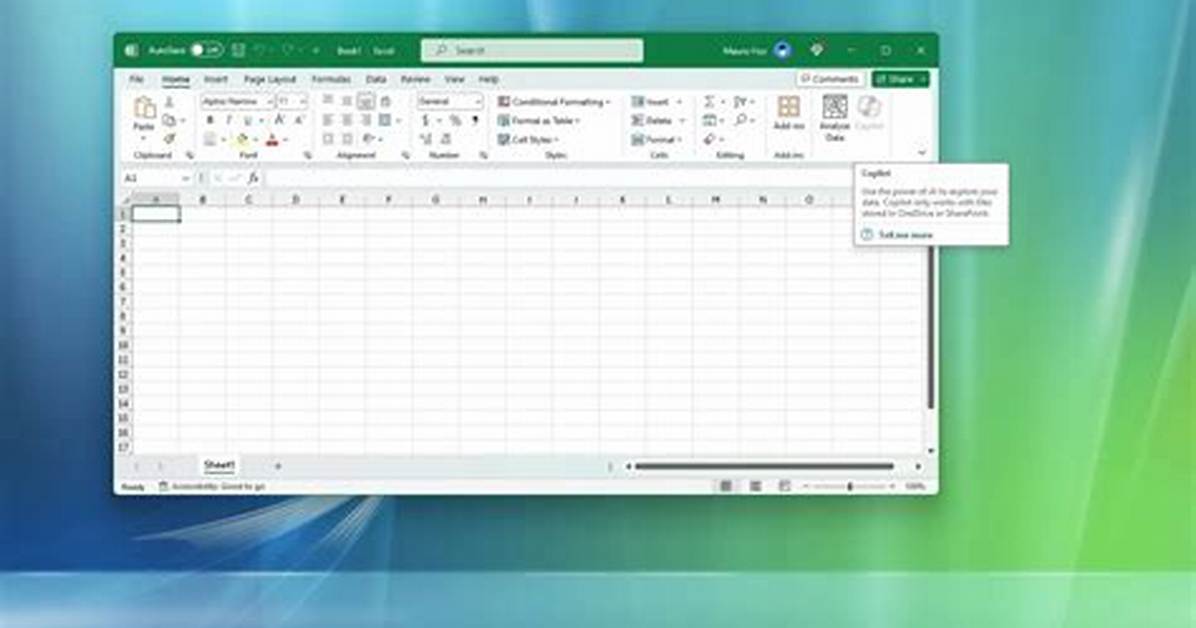Toggle Italic formatting
This screenshot has width=1196, height=628.
tap(228, 121)
